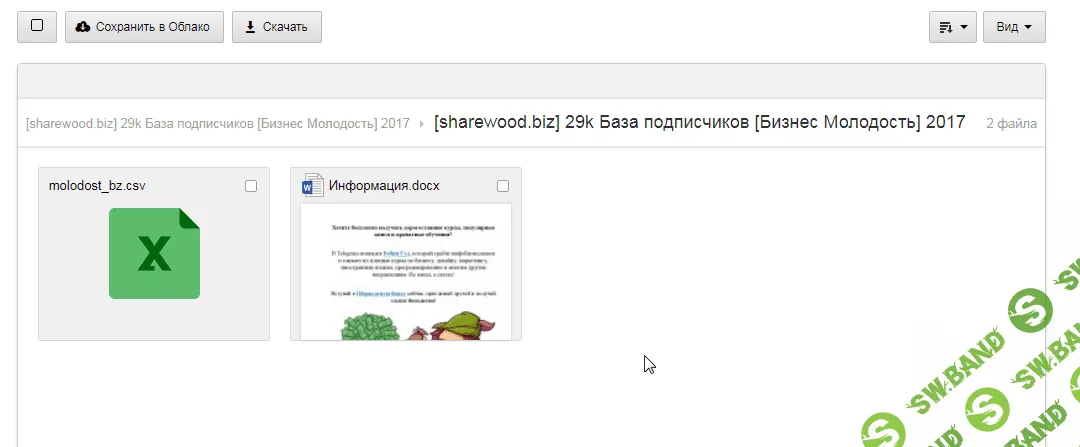Go to the parent folder in the gray breadcrumb
This screenshot has width=1080, height=447.
[218, 124]
